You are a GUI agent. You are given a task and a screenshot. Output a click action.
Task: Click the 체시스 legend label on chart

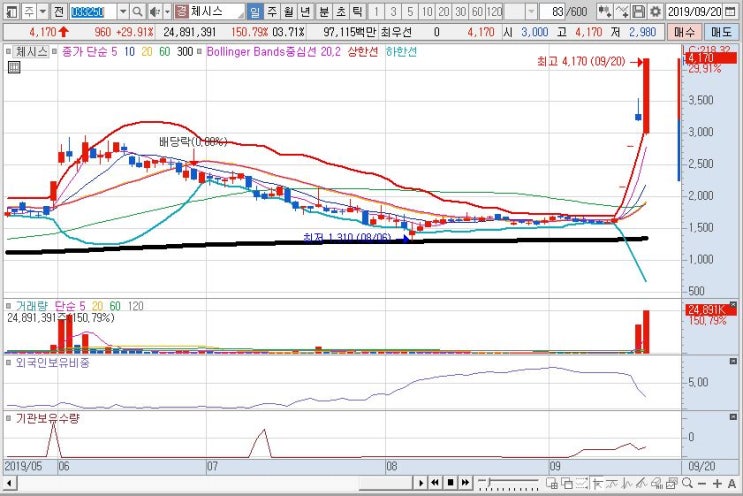[x=32, y=52]
